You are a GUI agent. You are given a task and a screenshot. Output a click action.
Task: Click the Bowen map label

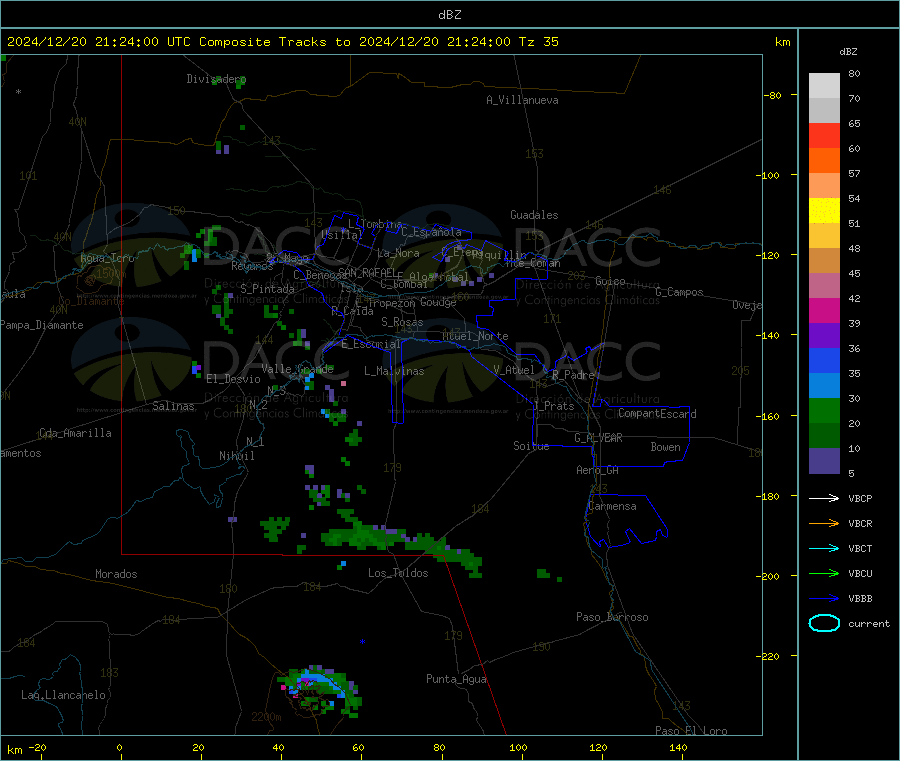click(665, 446)
